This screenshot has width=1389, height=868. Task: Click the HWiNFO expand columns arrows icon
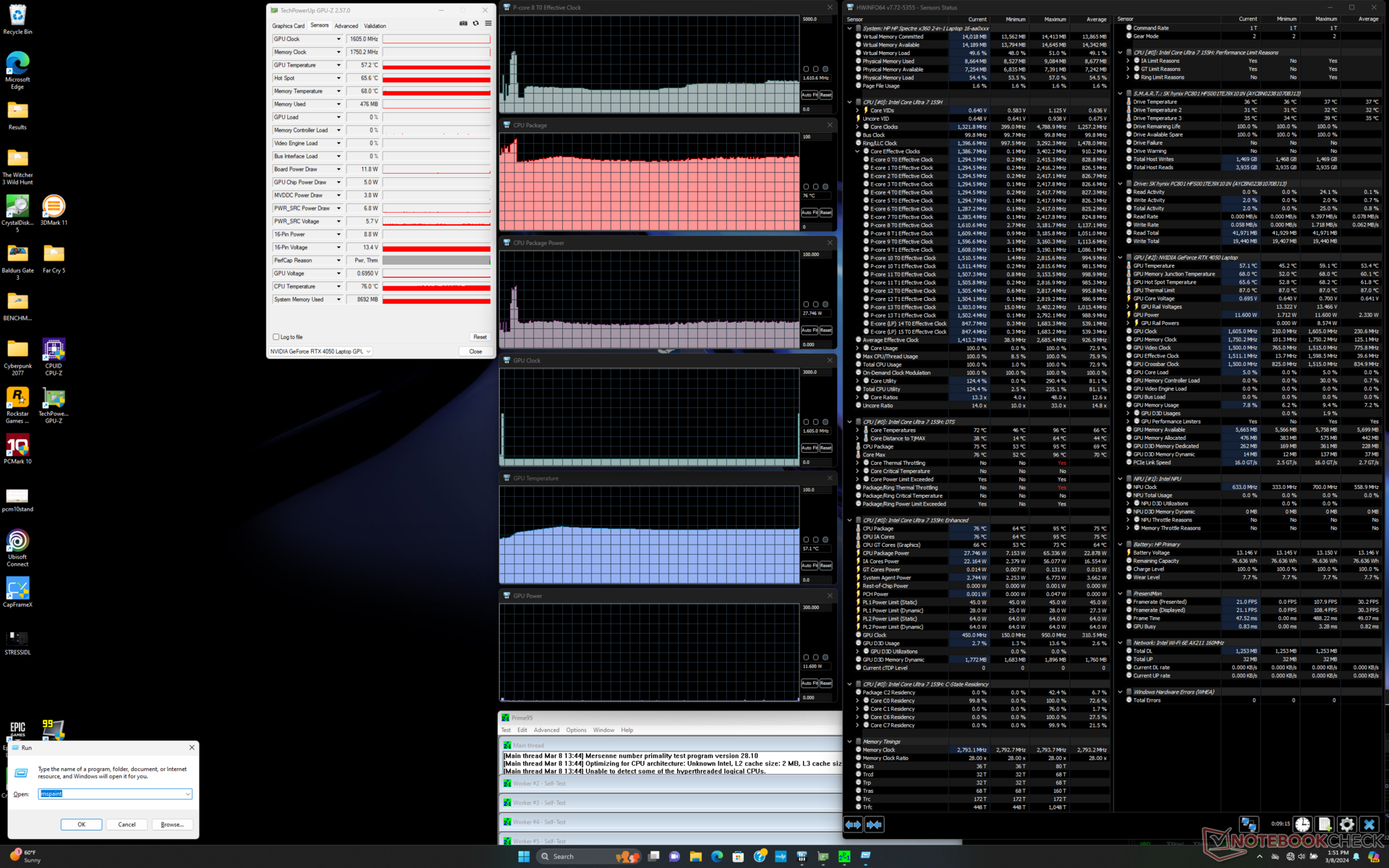[853, 825]
